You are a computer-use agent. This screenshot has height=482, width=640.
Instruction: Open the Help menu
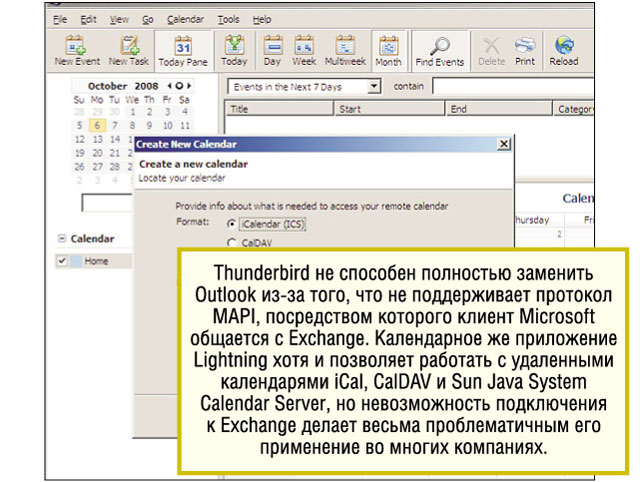[x=262, y=19]
